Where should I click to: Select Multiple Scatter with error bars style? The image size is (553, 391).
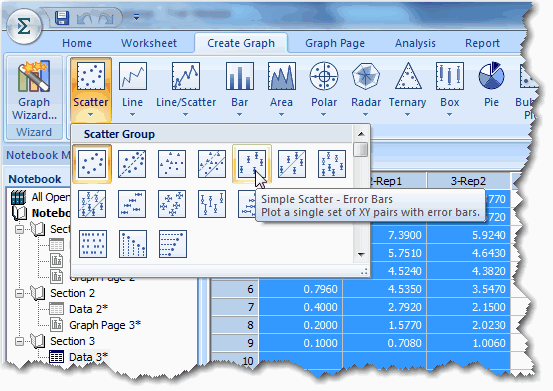tap(332, 164)
